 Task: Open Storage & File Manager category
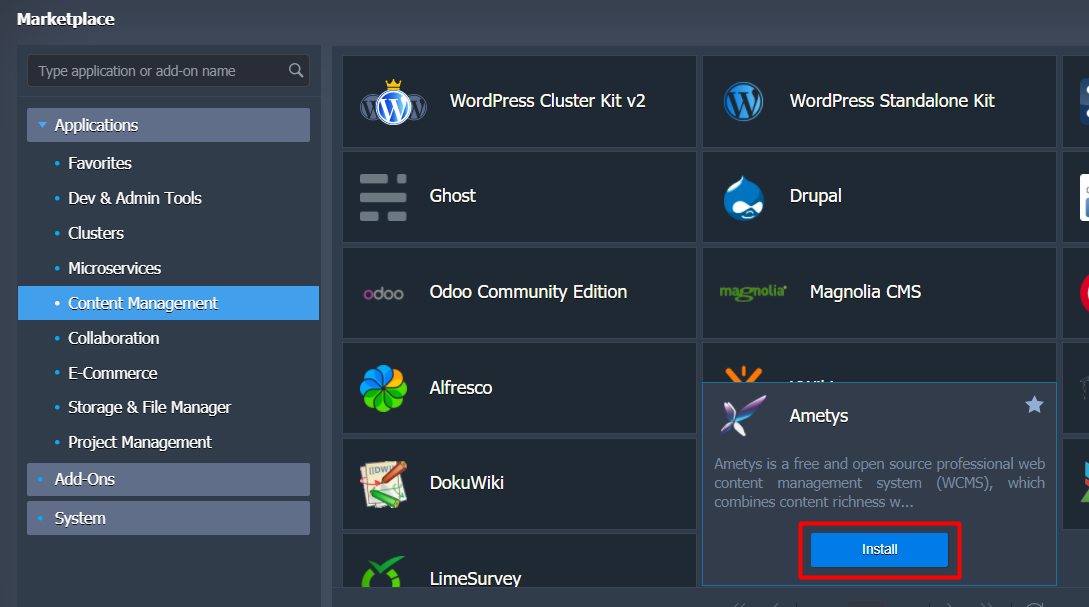[149, 407]
